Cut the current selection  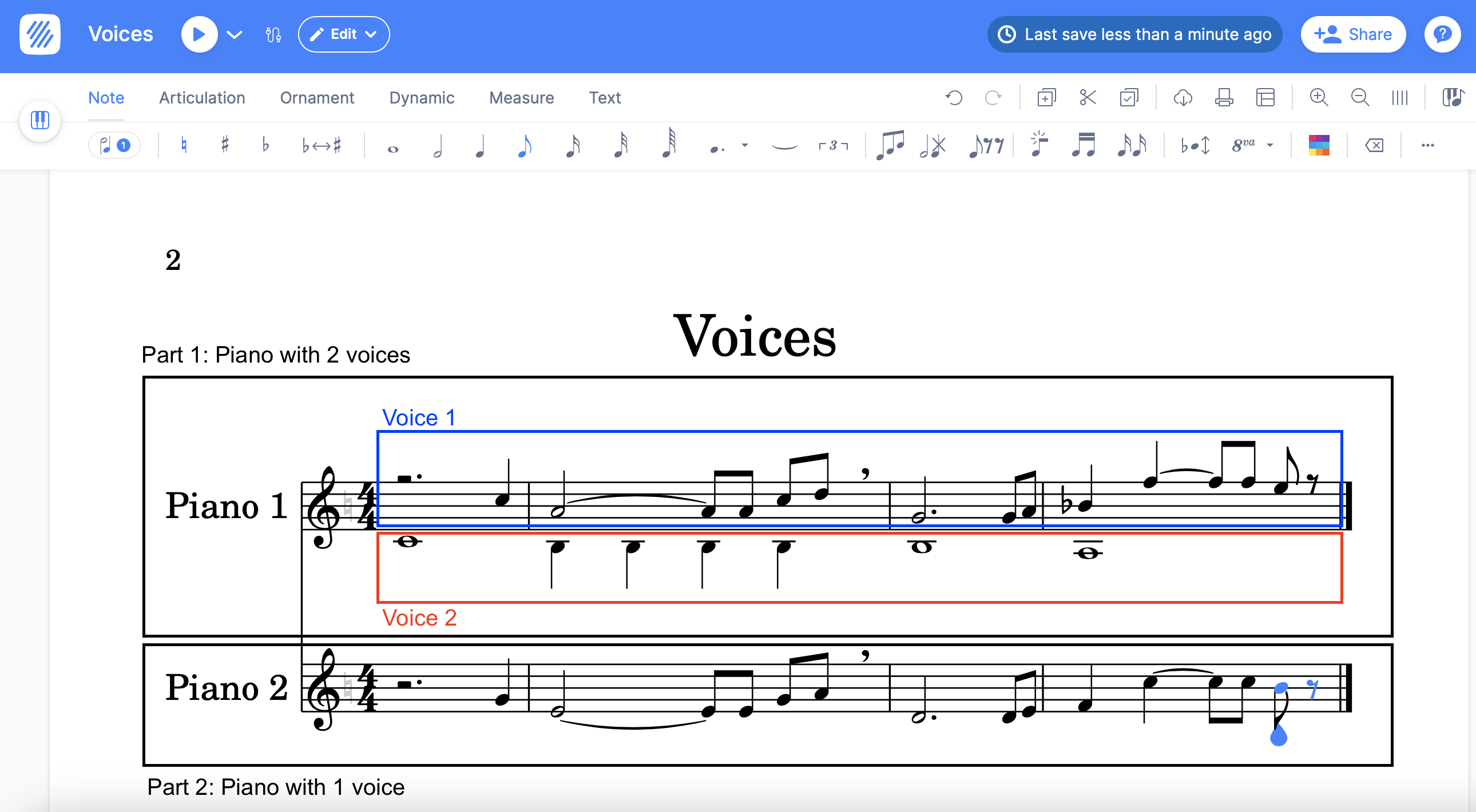[1088, 97]
